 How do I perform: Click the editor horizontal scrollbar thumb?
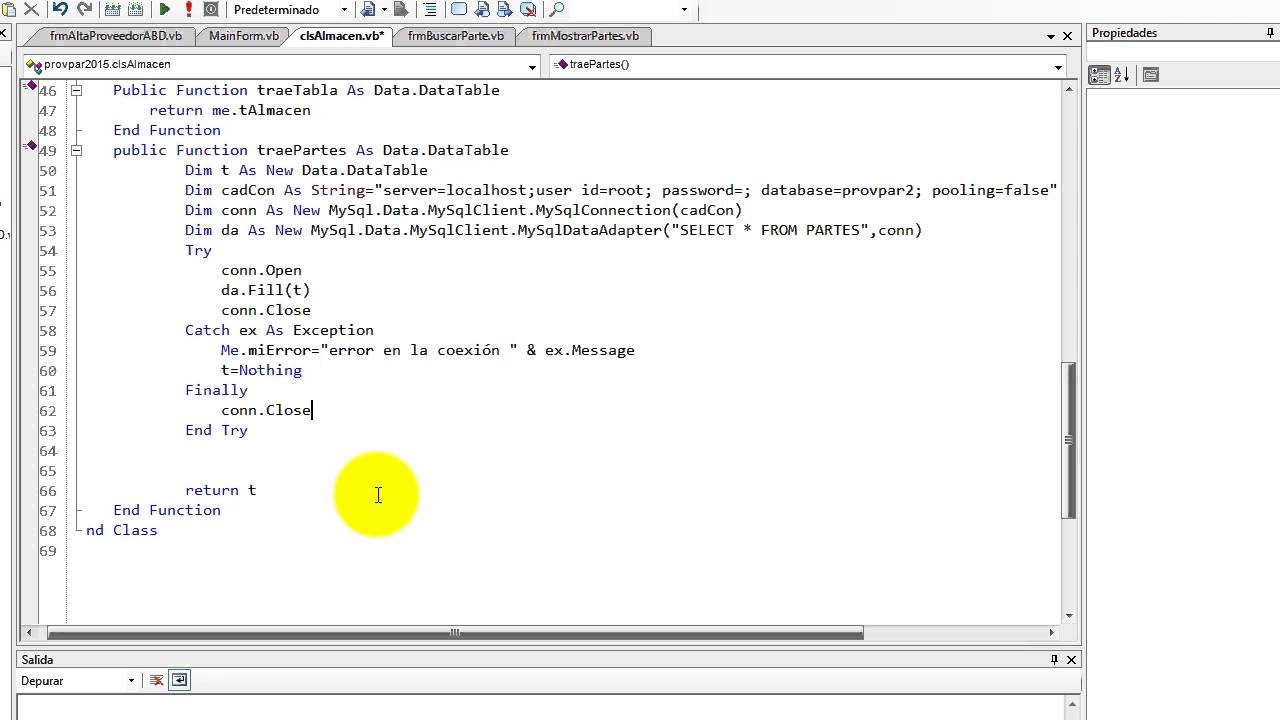(455, 632)
